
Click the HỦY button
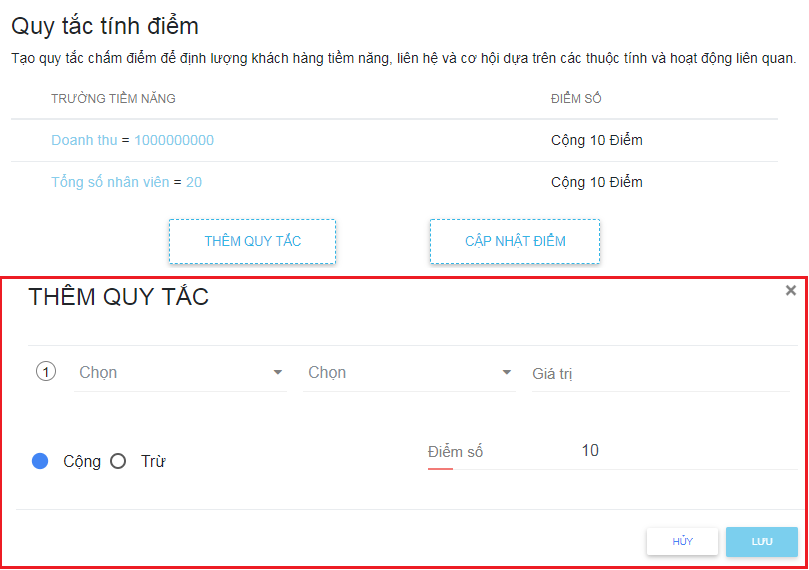tap(682, 542)
